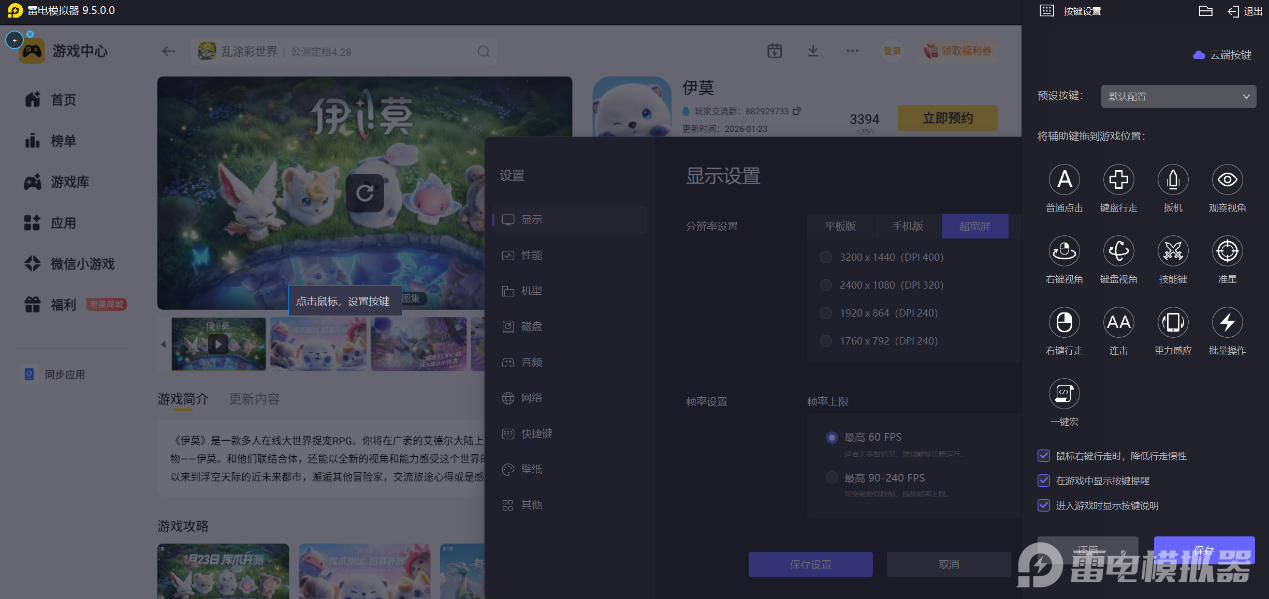
Task: Switch to the 超宽屏 resolution tab
Action: point(975,226)
